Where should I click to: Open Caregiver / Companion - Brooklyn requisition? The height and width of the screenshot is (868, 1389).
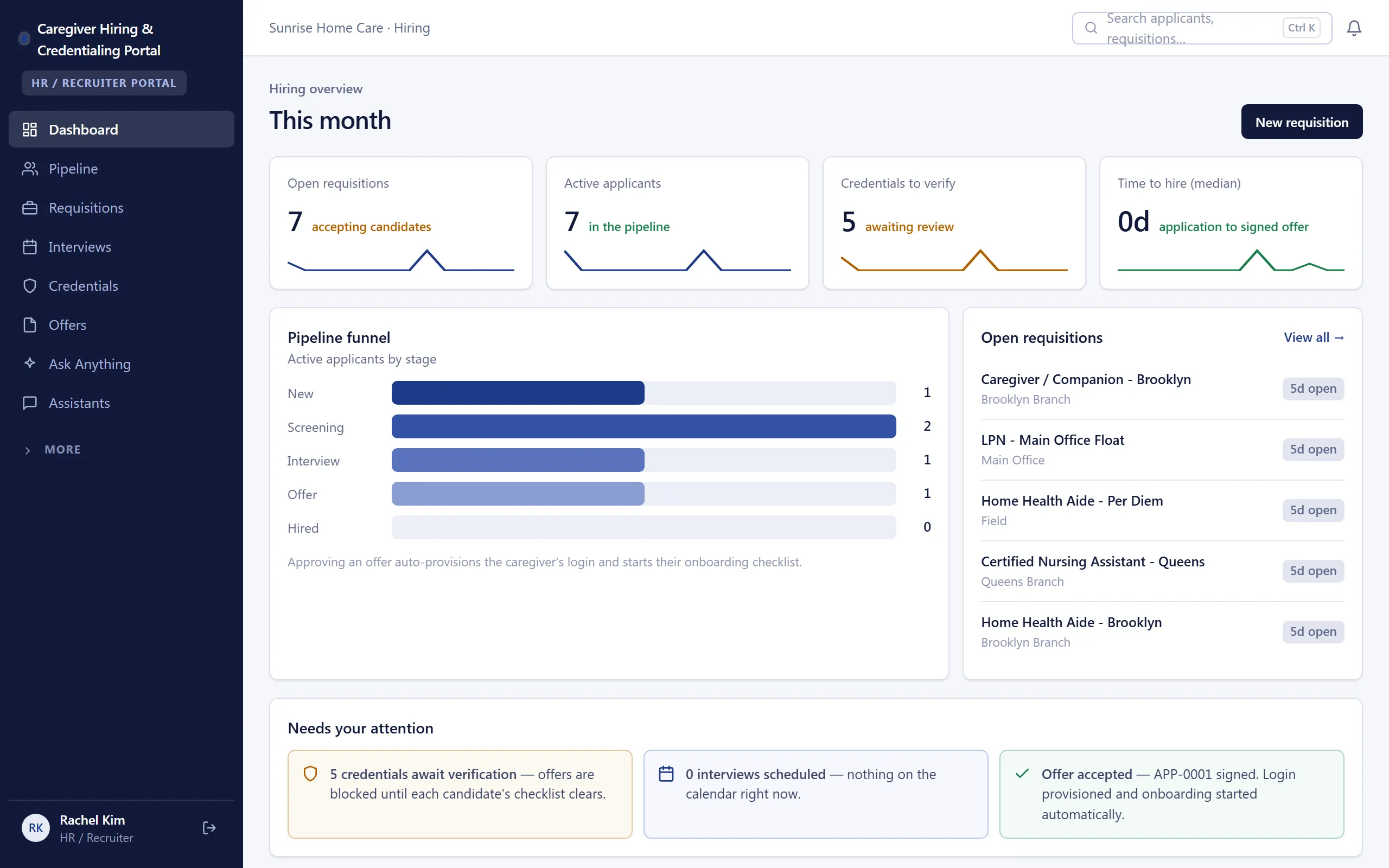1162,388
